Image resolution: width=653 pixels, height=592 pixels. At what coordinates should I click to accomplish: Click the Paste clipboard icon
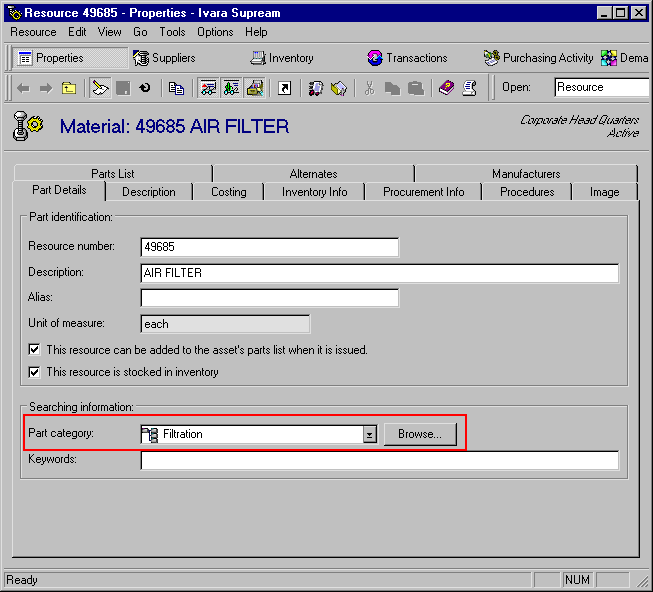click(416, 88)
